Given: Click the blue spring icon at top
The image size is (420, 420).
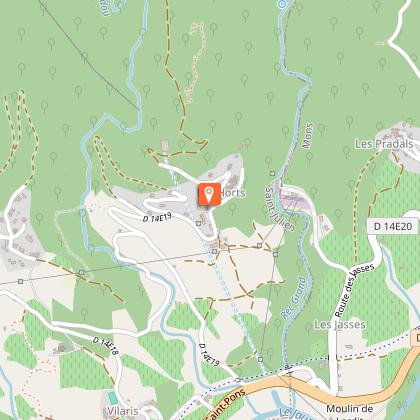Looking at the screenshot, I should pos(282,4).
